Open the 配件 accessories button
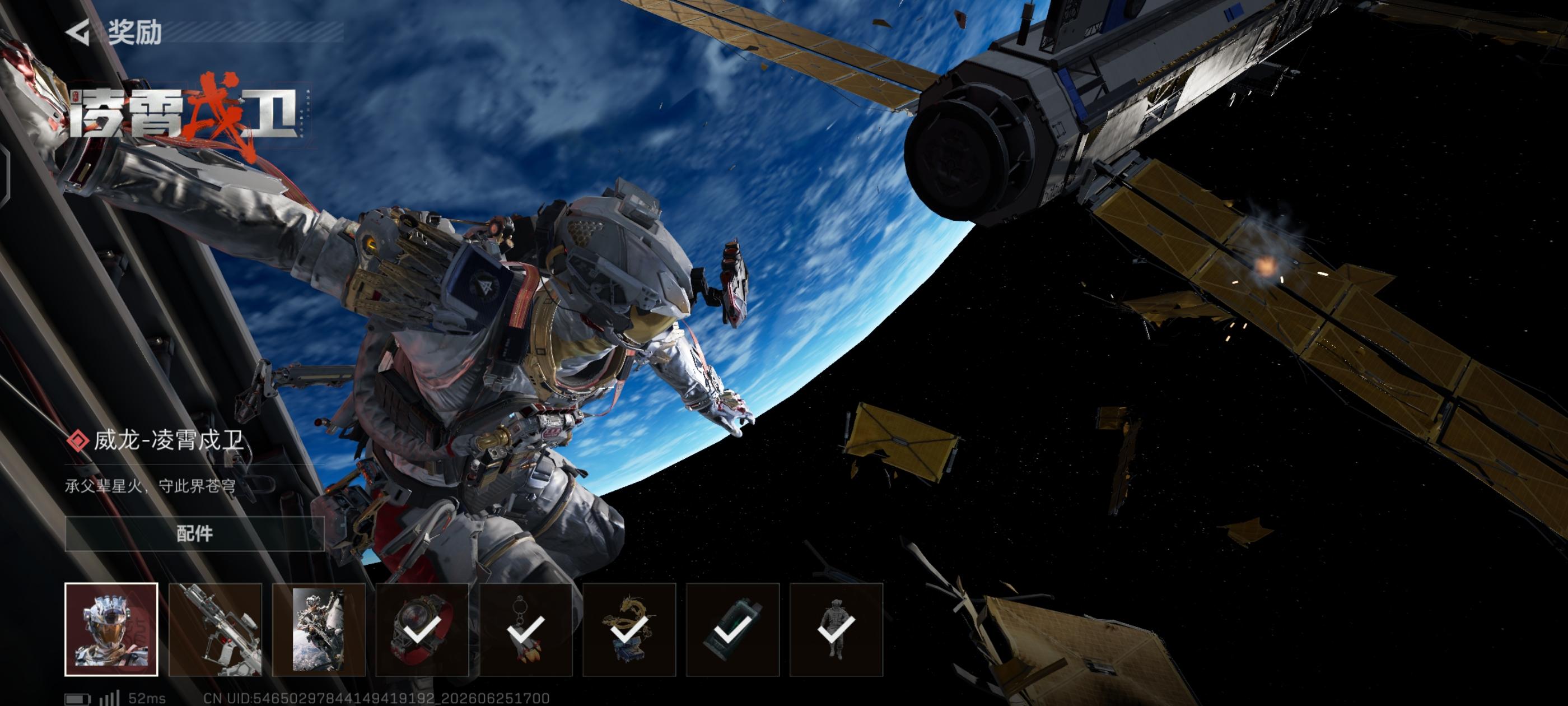This screenshot has width=1568, height=706. tap(194, 533)
